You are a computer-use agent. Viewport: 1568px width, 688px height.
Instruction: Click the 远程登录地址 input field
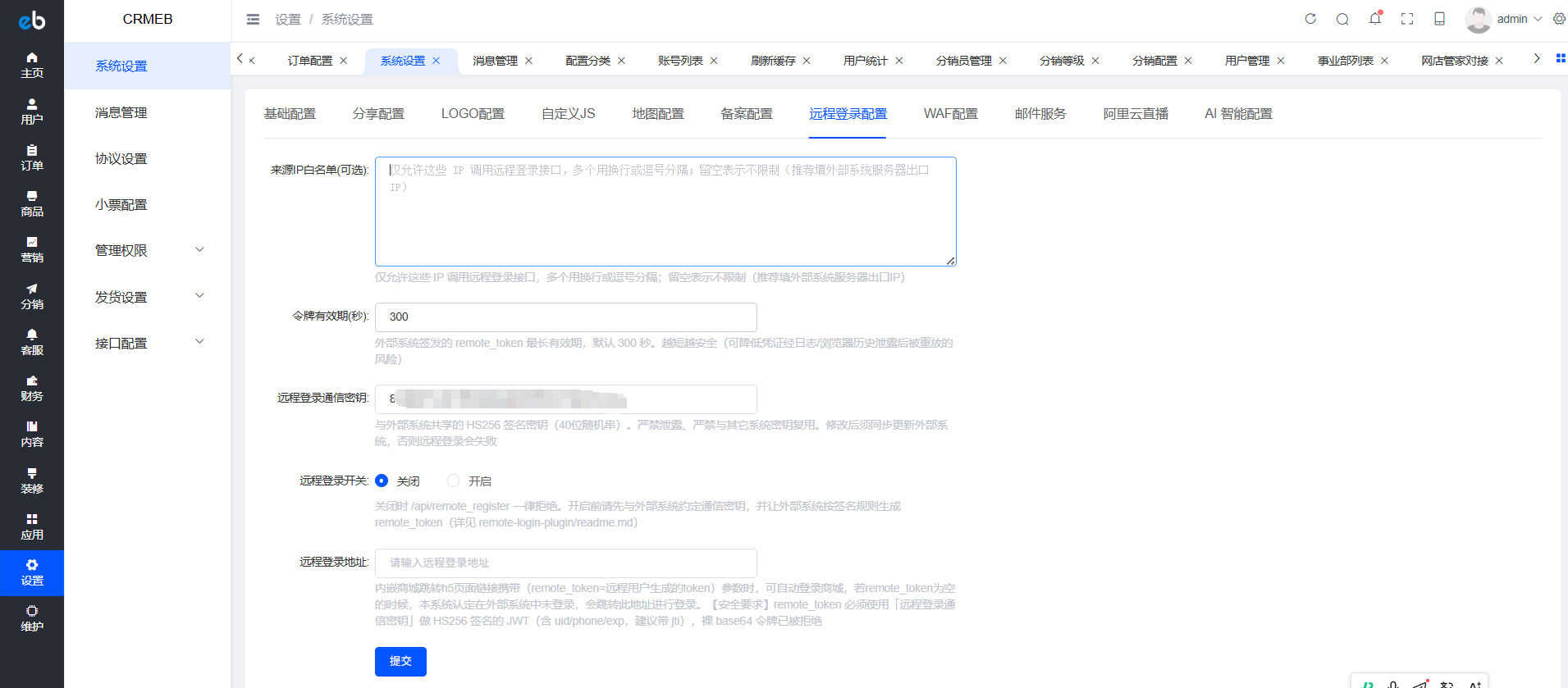[566, 563]
